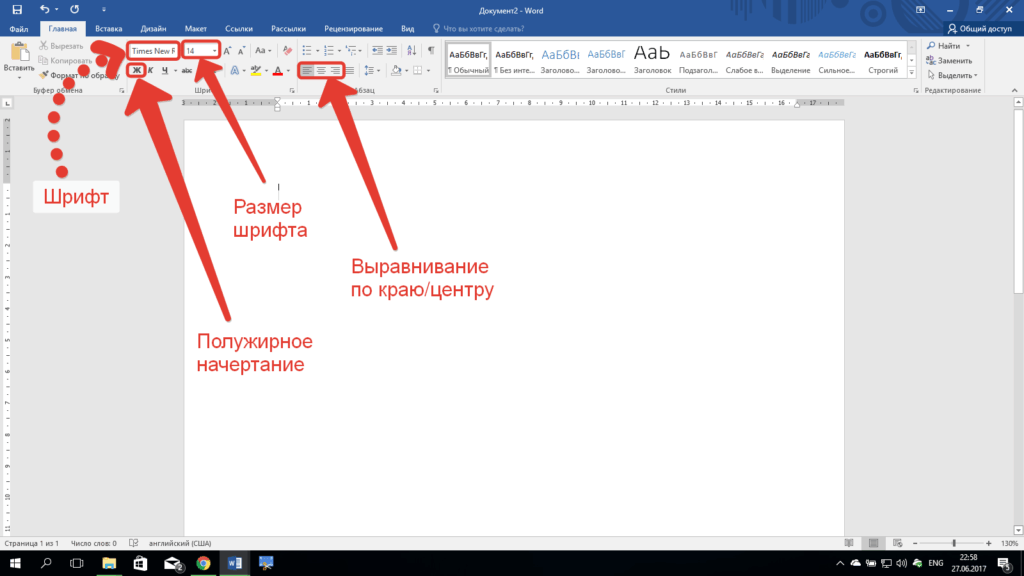Enable justified text alignment
The width and height of the screenshot is (1024, 576).
click(x=349, y=70)
